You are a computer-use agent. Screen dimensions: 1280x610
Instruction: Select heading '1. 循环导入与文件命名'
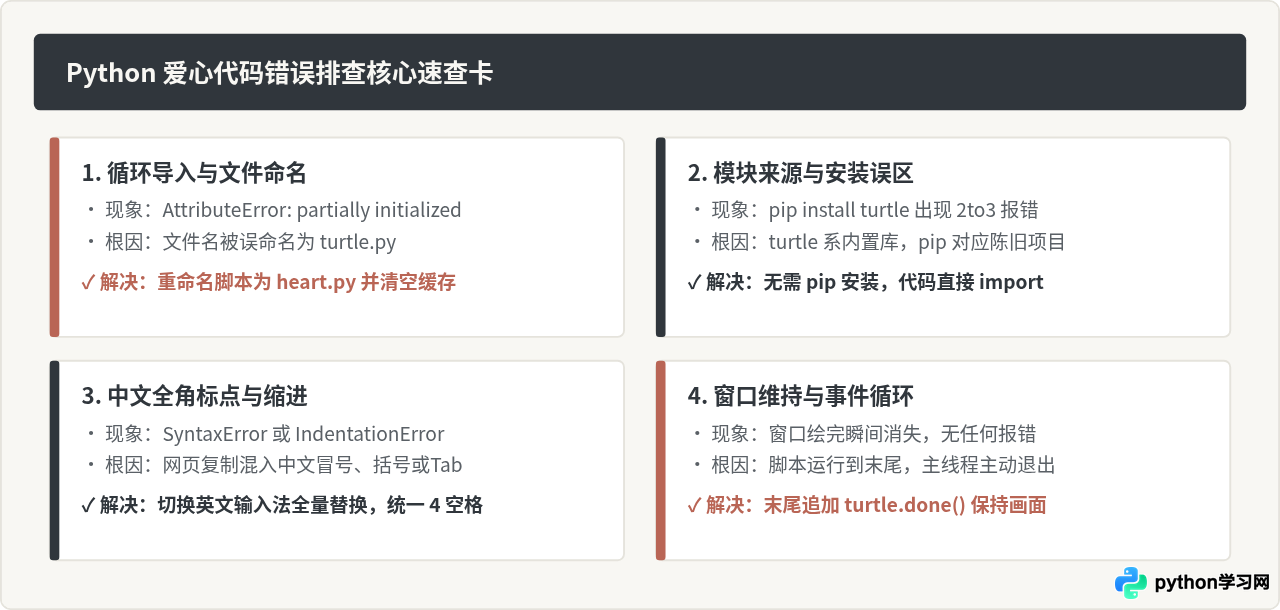click(194, 173)
